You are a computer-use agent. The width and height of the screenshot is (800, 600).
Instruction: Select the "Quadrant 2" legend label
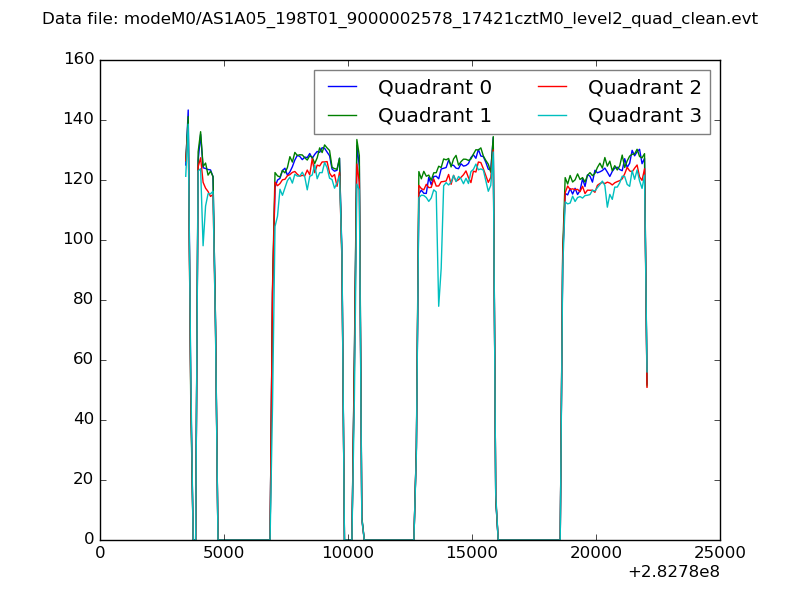(644, 87)
